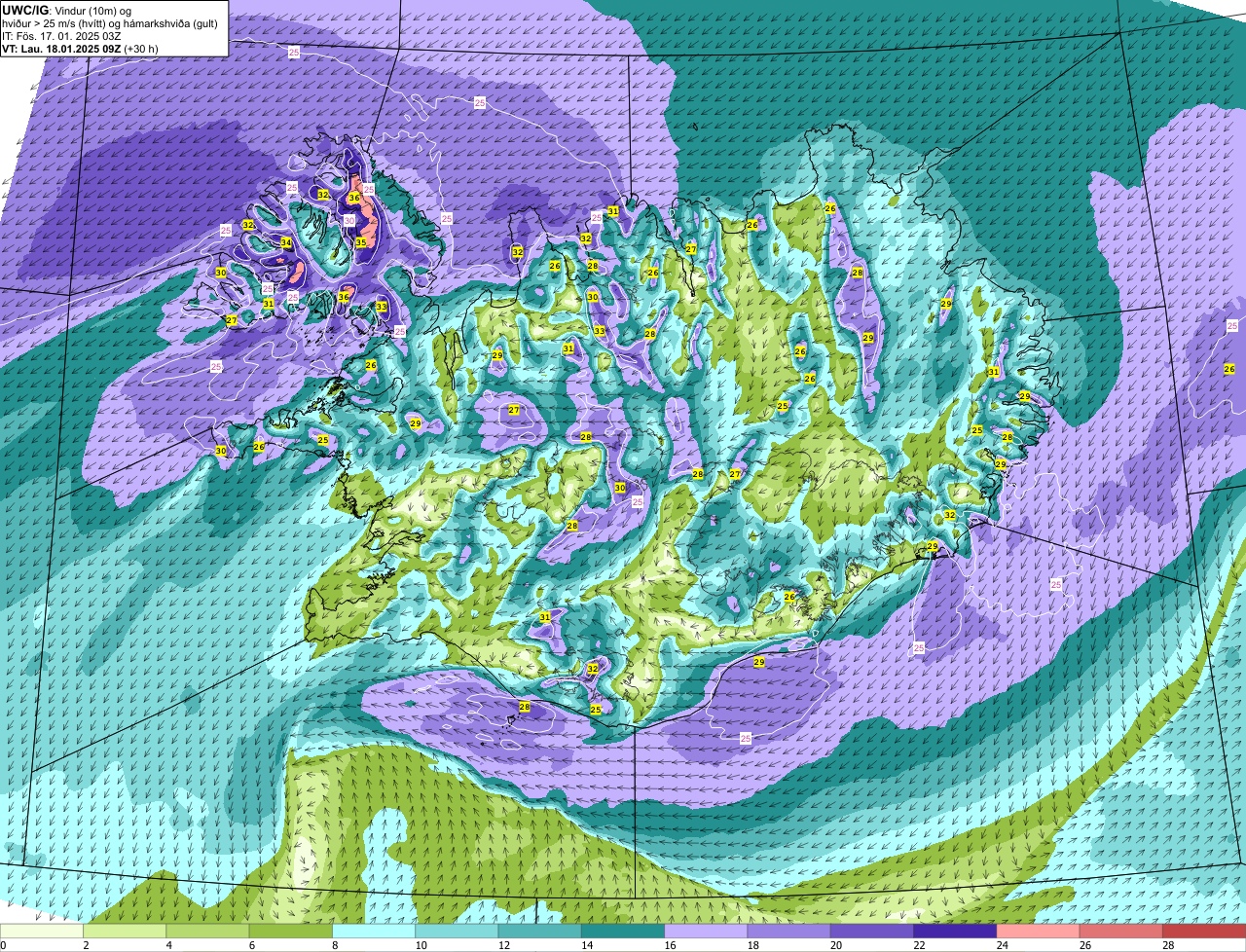Click the '8' tick label on the color scale
The width and height of the screenshot is (1246, 952).
point(334,945)
